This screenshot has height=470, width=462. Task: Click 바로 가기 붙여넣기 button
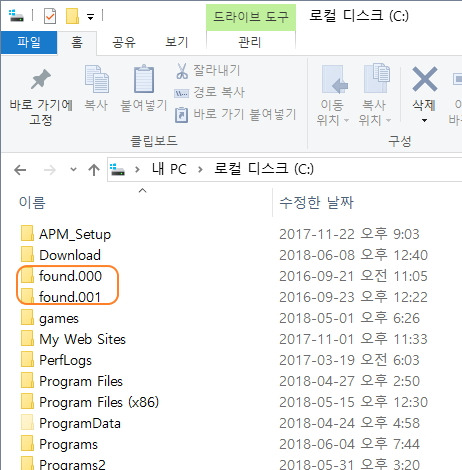tap(235, 114)
